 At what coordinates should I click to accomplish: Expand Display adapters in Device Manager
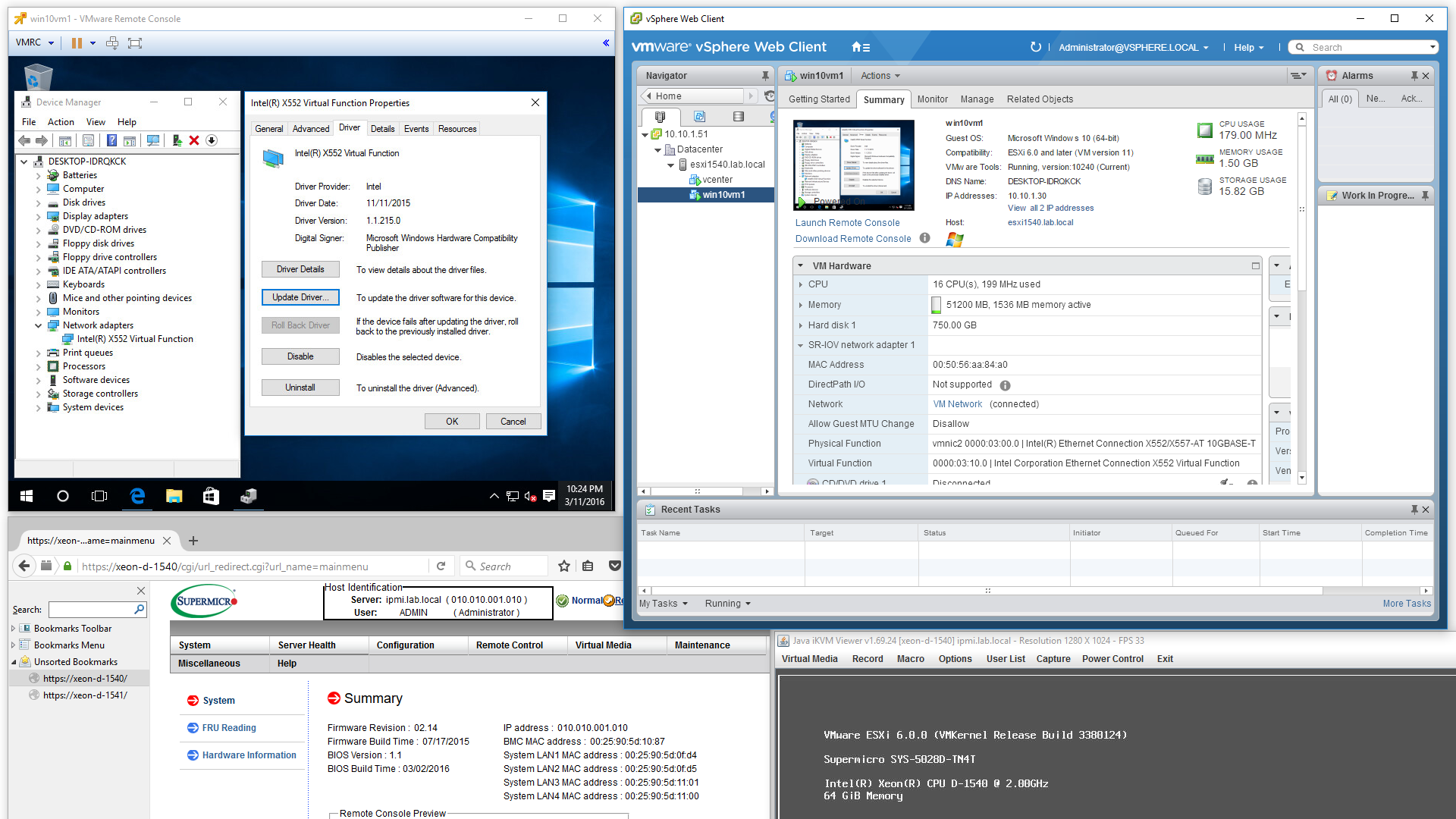[x=38, y=216]
